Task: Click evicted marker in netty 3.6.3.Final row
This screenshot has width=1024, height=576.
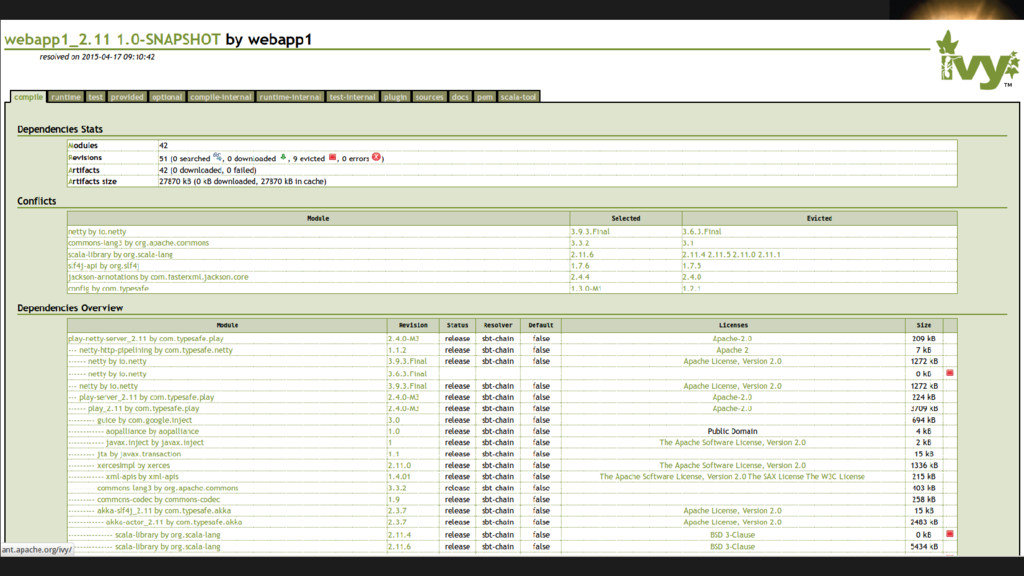Action: (x=950, y=373)
